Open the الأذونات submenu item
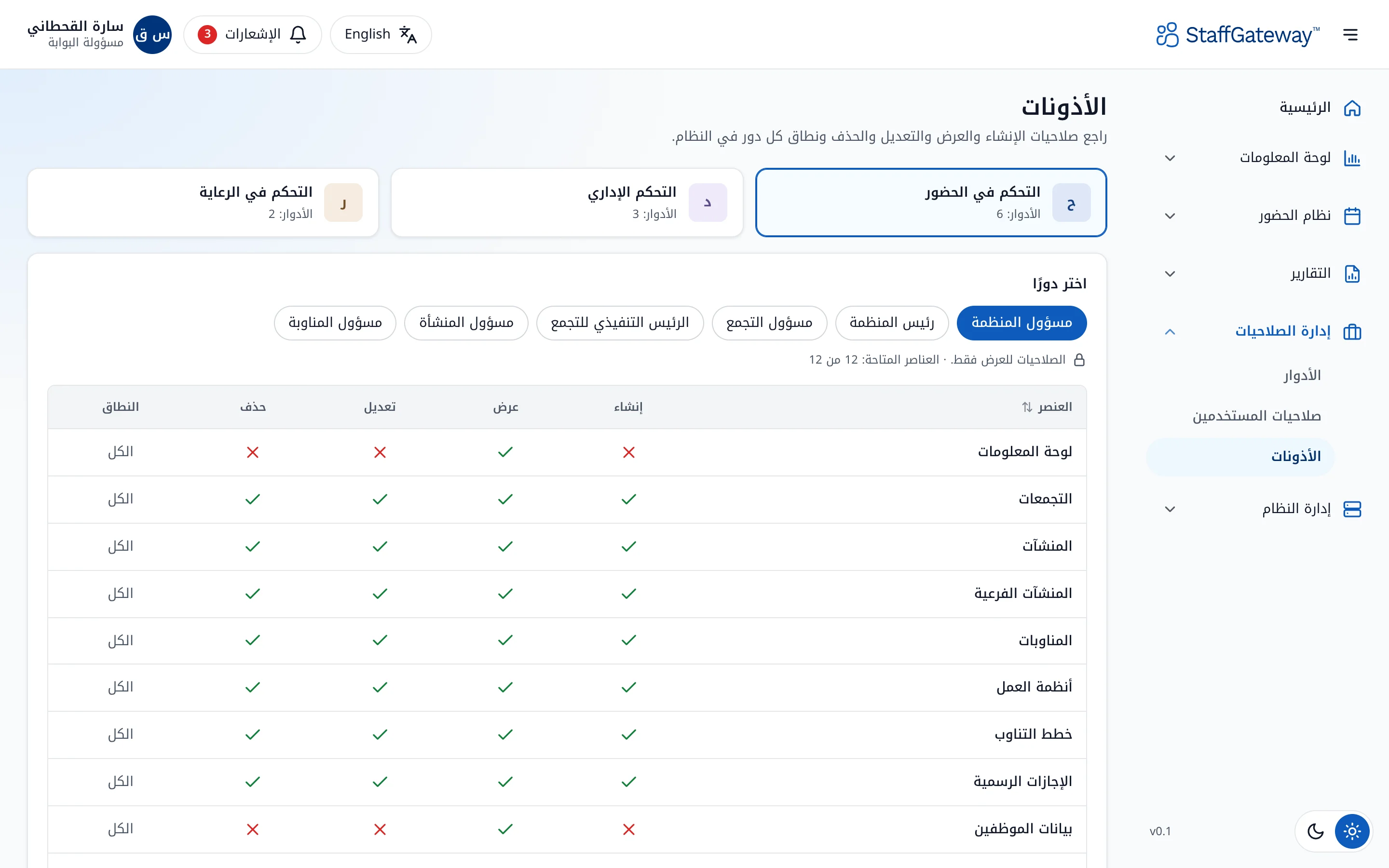 (1240, 457)
